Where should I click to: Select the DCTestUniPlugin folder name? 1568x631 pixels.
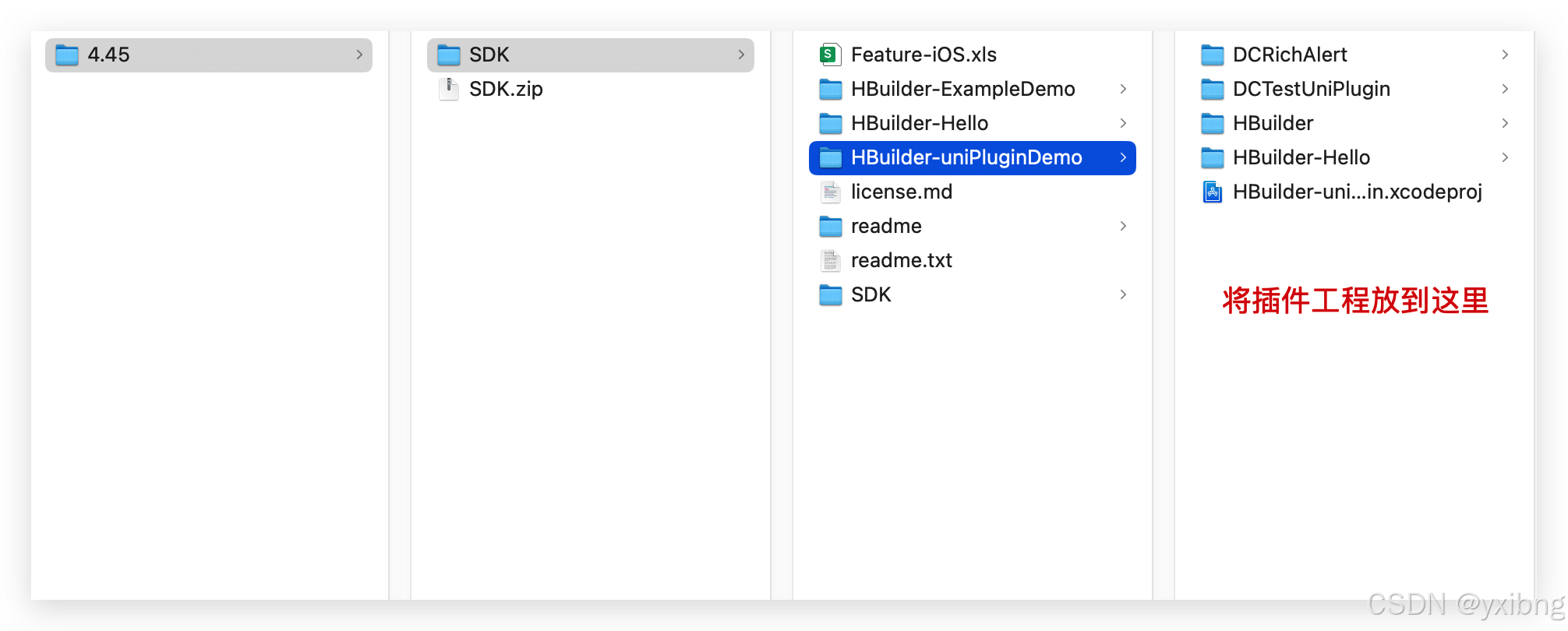(1312, 89)
